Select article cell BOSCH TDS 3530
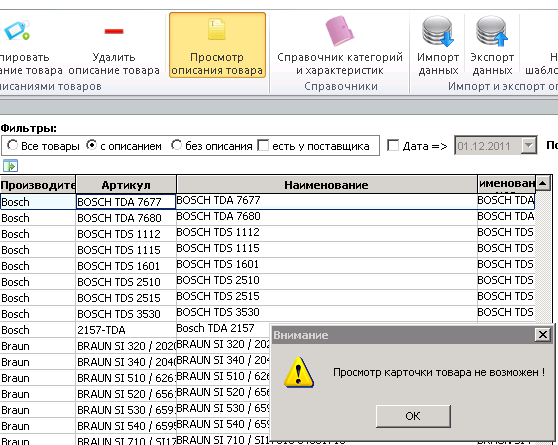This screenshot has width=558, height=445. pos(126,314)
